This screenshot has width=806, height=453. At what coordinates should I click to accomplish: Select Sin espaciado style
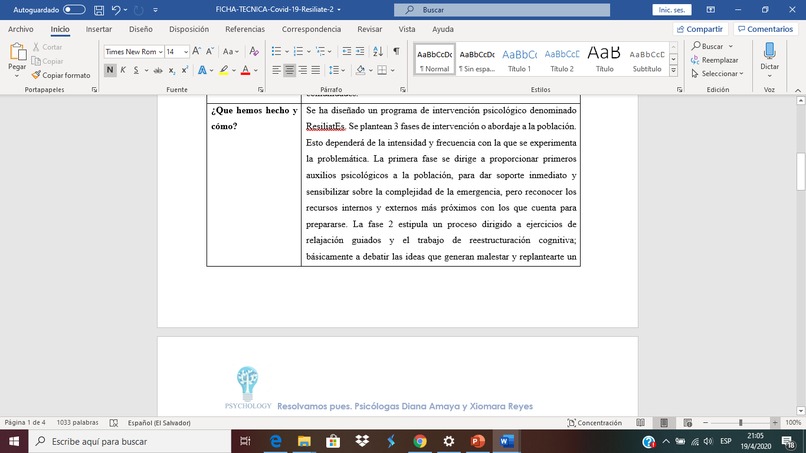coord(477,60)
